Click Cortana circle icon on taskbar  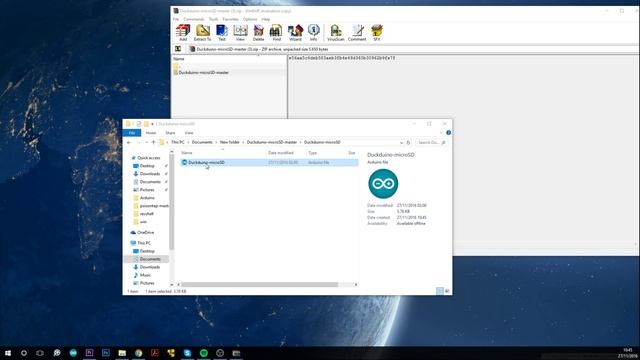(24, 353)
